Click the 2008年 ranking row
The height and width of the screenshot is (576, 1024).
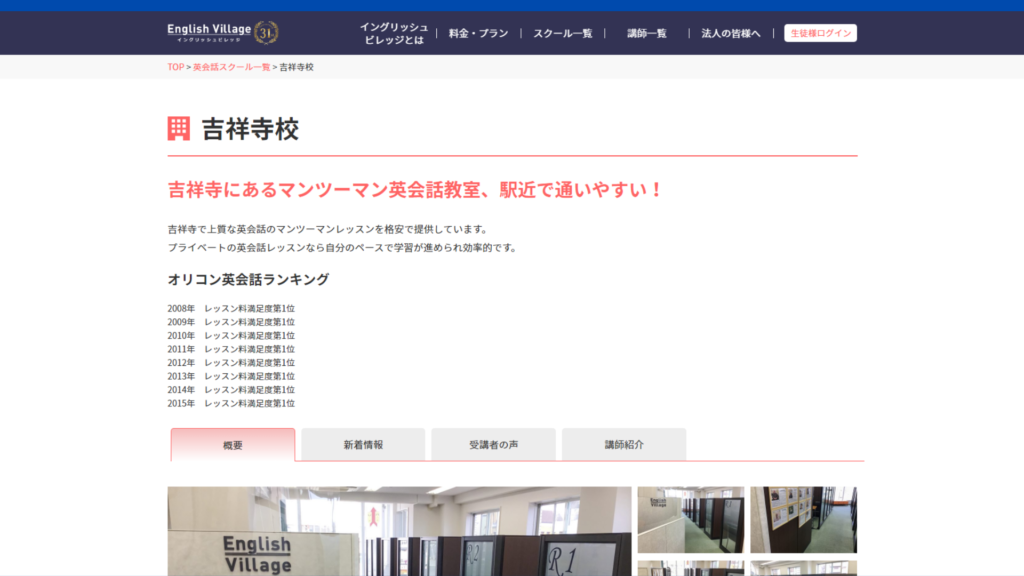pos(231,308)
